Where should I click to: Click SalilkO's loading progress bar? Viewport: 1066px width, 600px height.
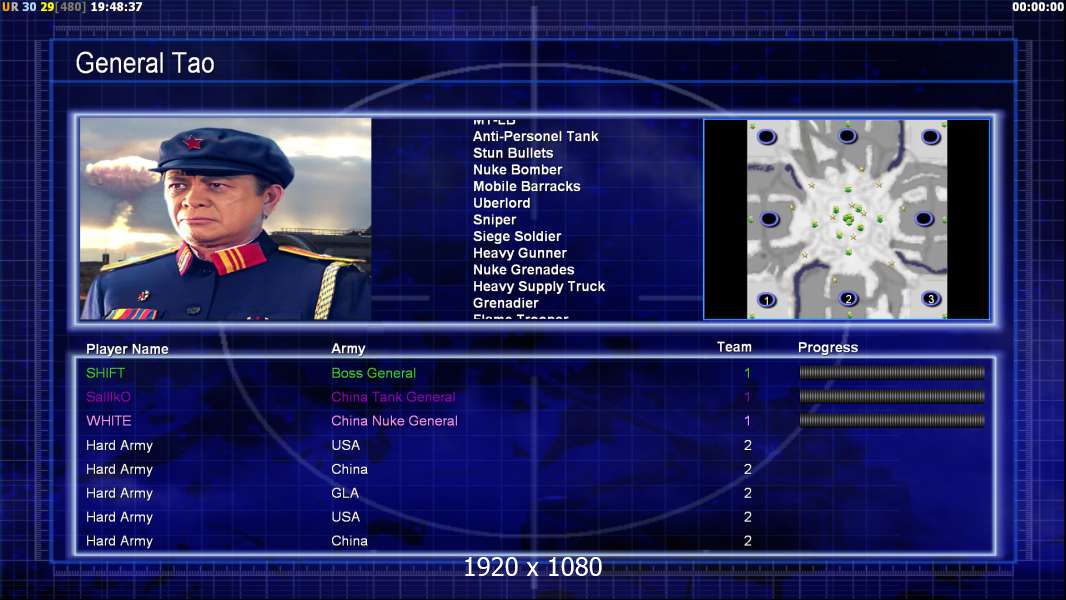[x=892, y=396]
